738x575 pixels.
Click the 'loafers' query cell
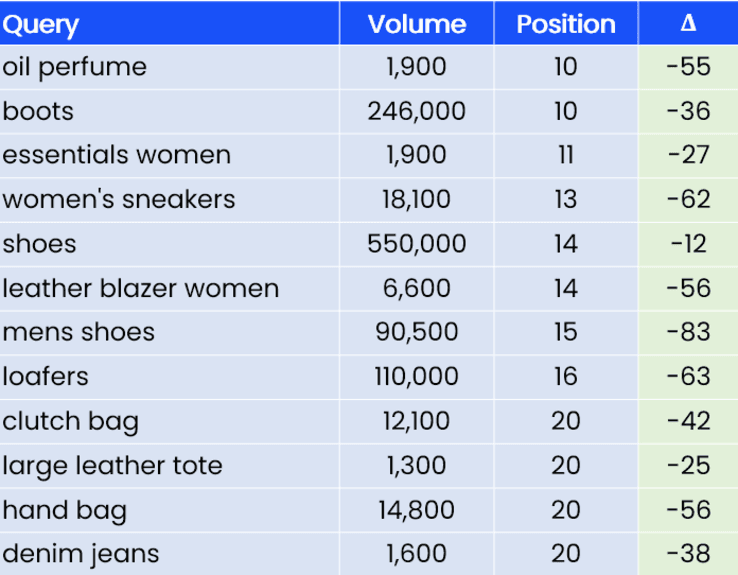46,377
